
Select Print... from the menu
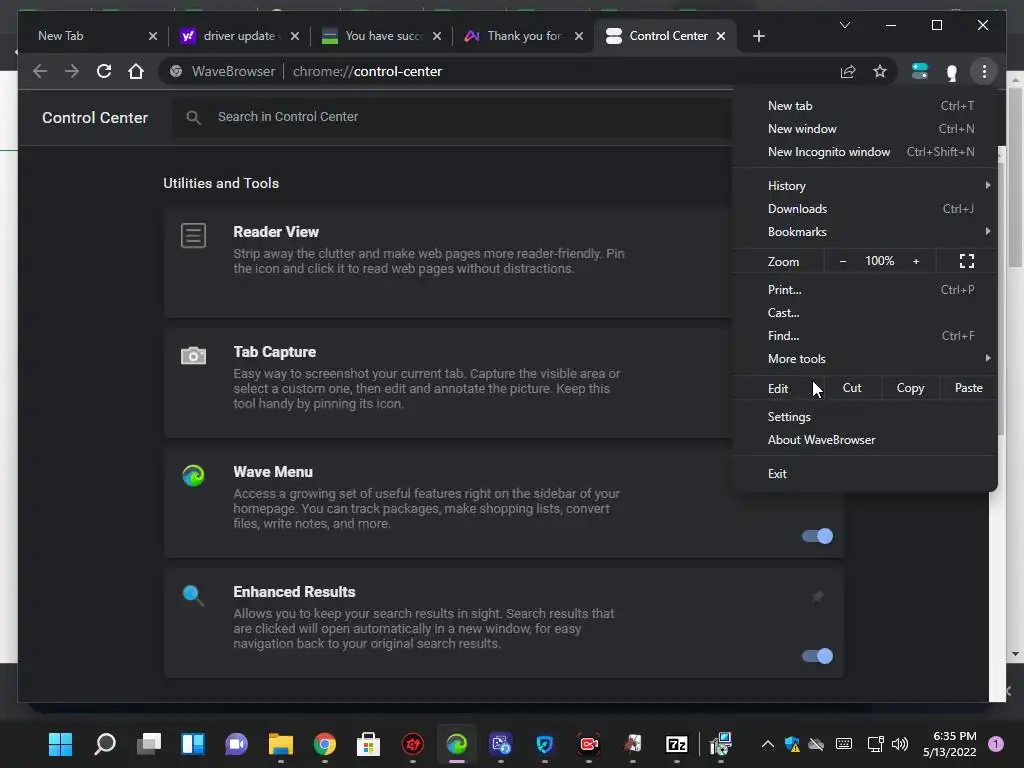tap(865, 290)
